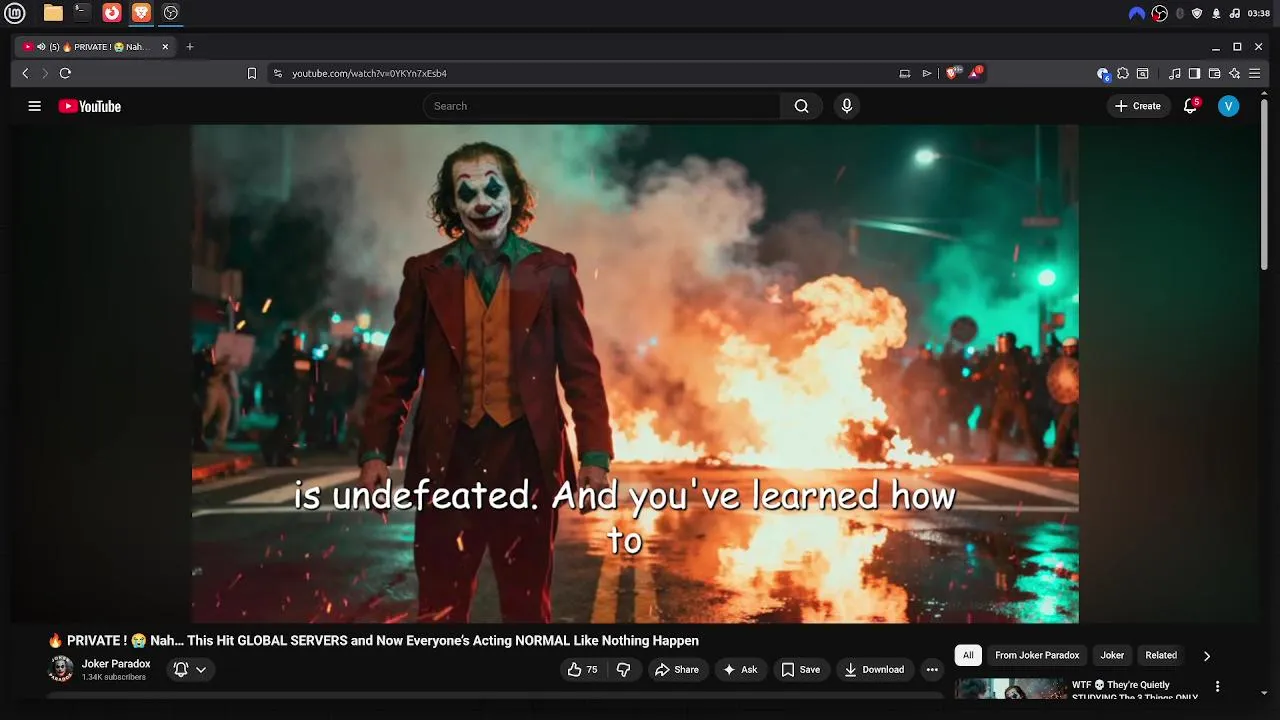Select the All filter chip
Screen dimensions: 1280x720
click(968, 655)
